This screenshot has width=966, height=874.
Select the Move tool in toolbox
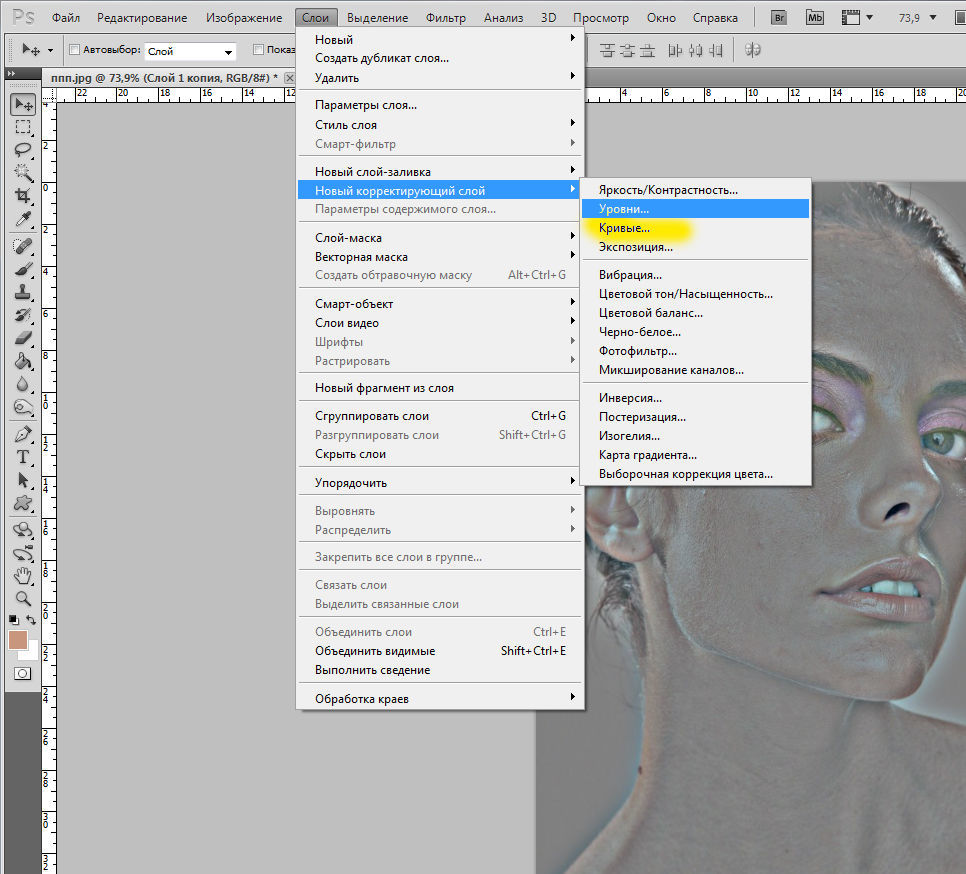pos(23,104)
